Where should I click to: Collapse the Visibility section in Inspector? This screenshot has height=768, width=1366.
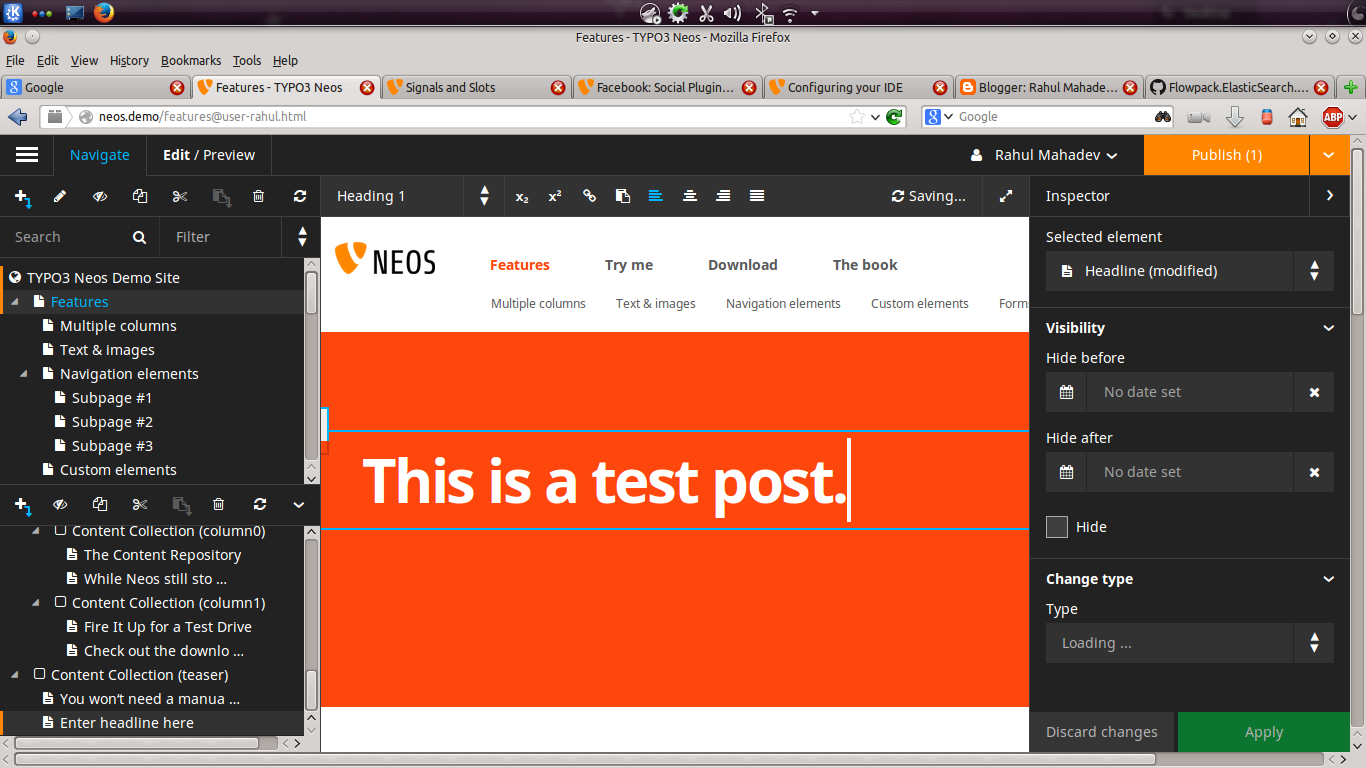1329,328
